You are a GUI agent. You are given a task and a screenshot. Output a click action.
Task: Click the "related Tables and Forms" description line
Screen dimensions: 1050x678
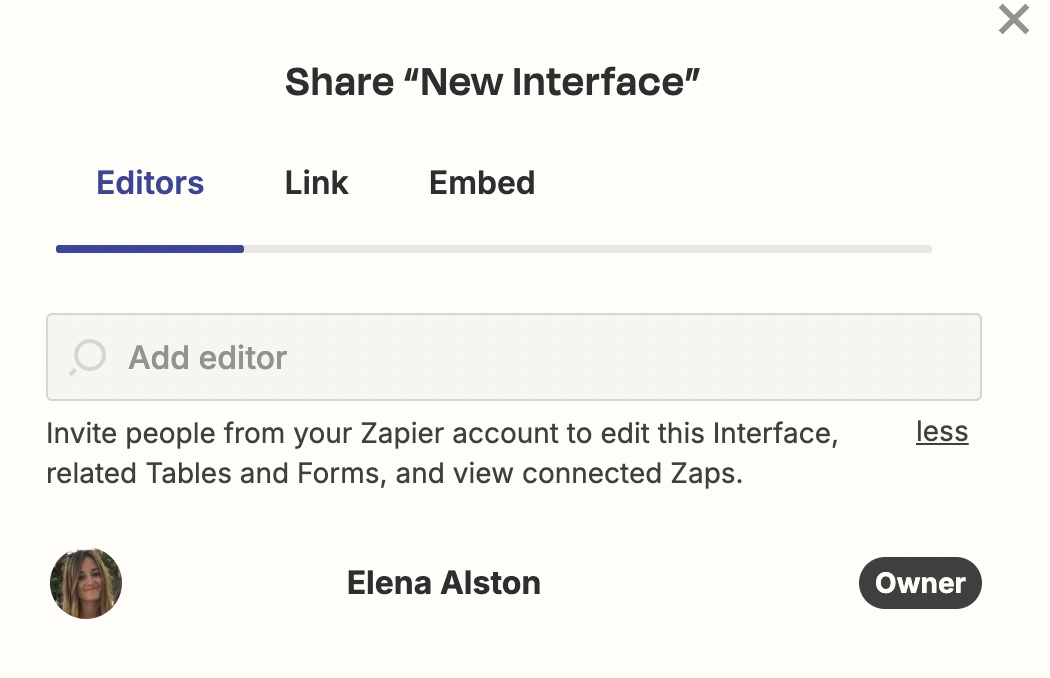pyautogui.click(x=215, y=473)
